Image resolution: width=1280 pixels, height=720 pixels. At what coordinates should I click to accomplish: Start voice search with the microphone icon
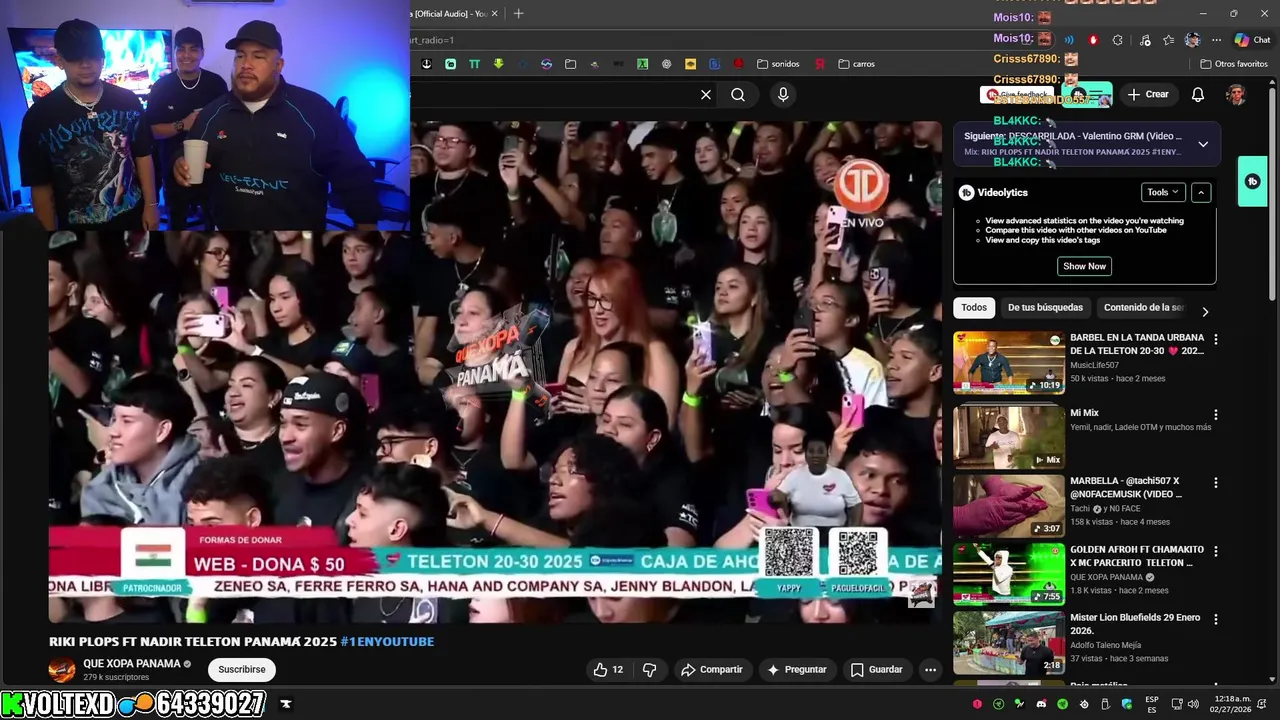[x=783, y=94]
